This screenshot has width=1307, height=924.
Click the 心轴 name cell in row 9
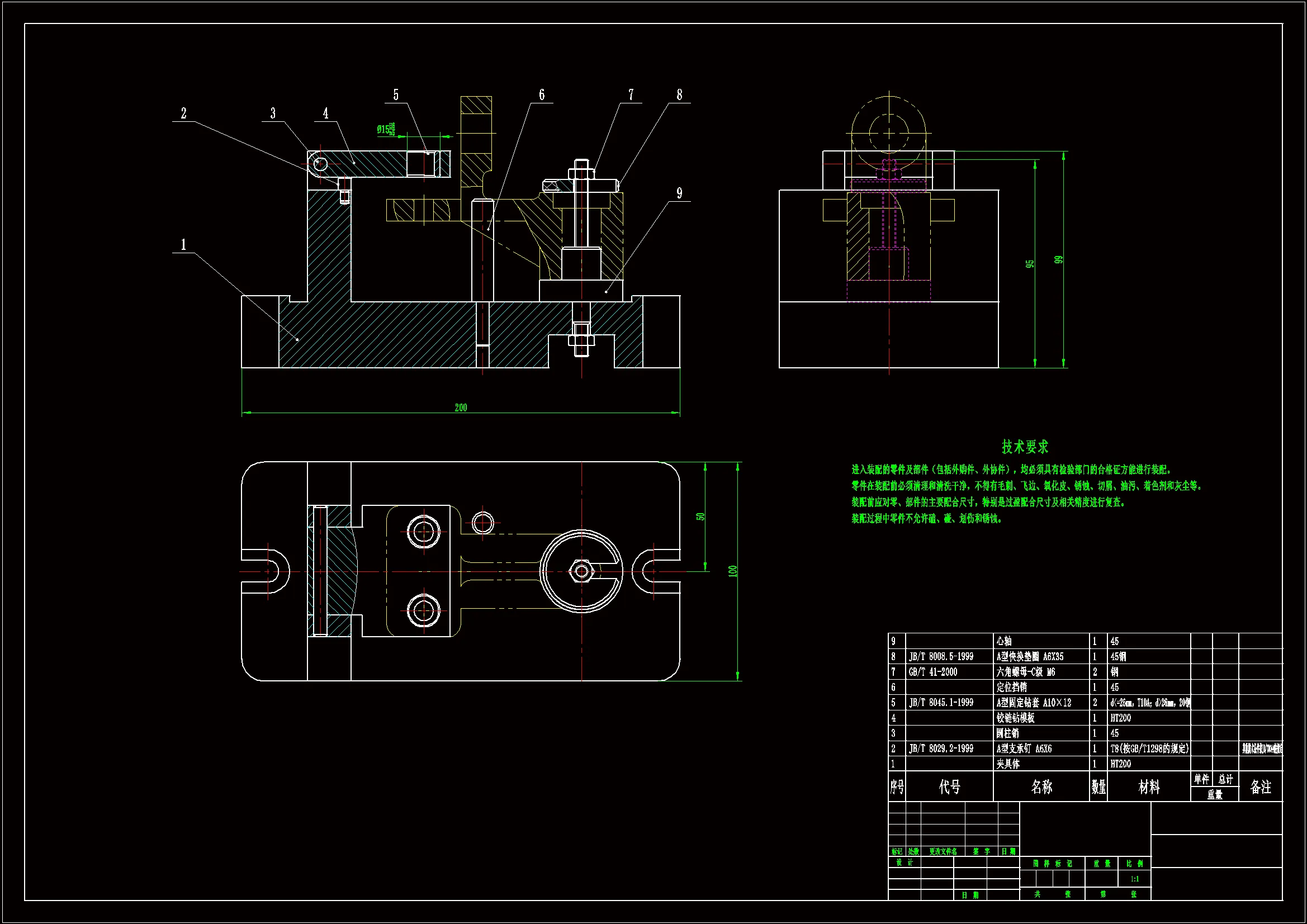pos(1004,641)
